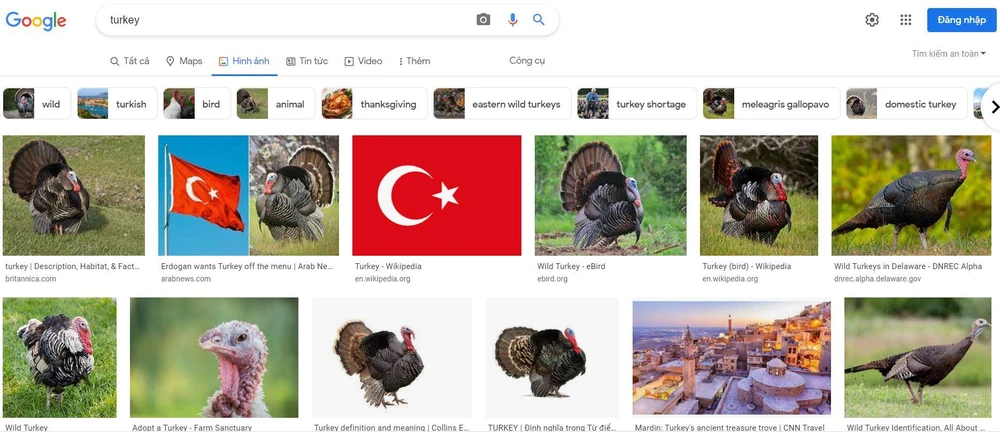This screenshot has height=436, width=1000.
Task: Open the Mardin city CNN Travel image
Action: tap(732, 358)
